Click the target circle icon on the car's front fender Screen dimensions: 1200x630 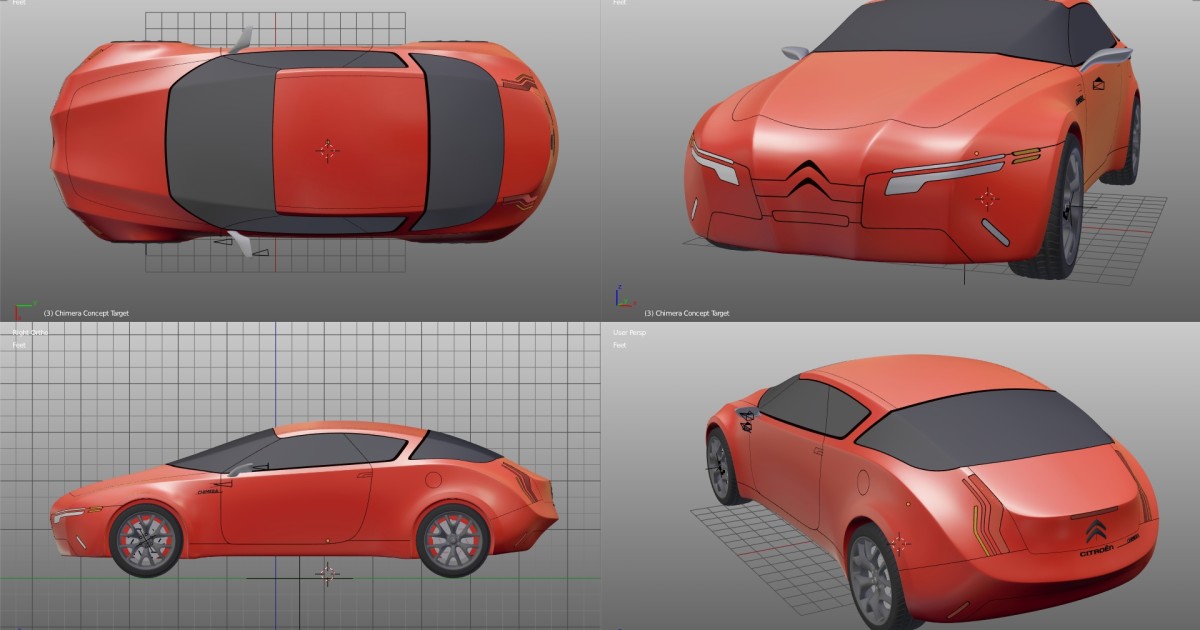(987, 199)
